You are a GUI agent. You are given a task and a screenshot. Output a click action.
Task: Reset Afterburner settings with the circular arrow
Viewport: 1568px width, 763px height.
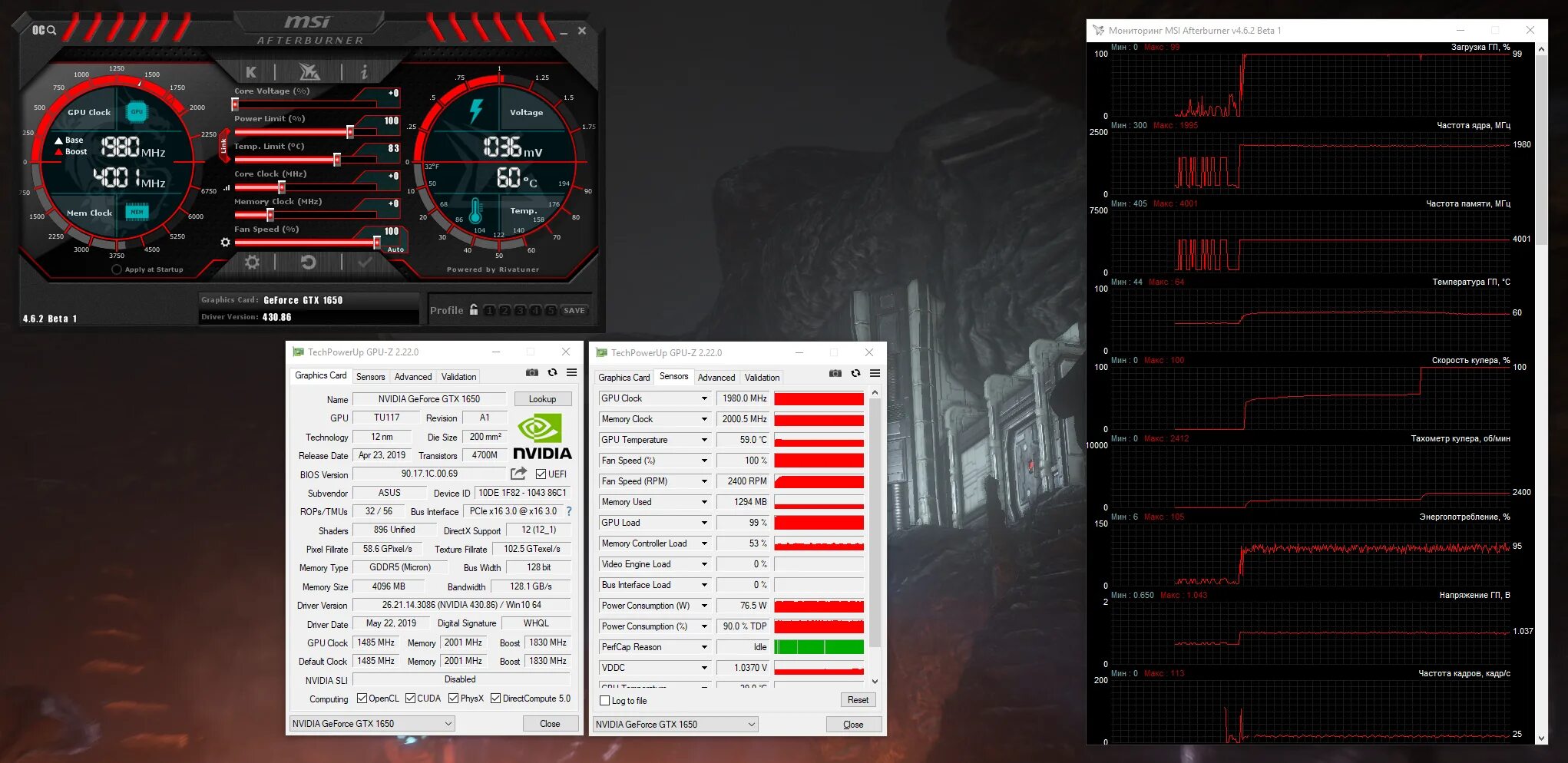coord(308,263)
